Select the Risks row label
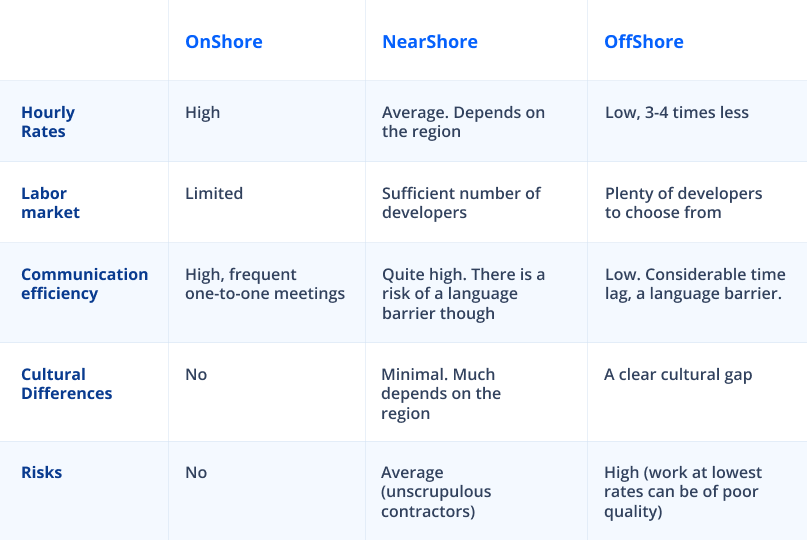The height and width of the screenshot is (540, 807). click(x=41, y=472)
